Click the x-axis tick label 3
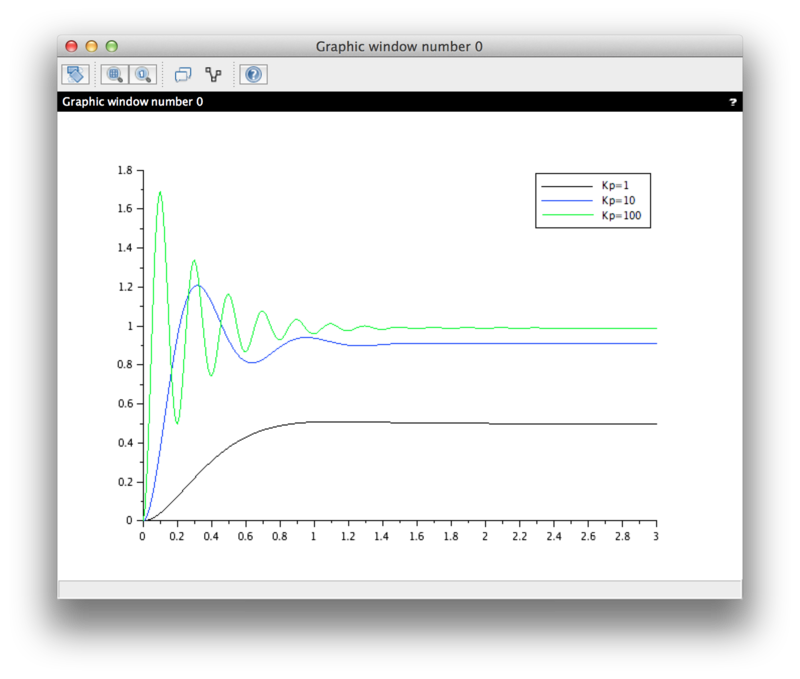Image resolution: width=800 pixels, height=679 pixels. coord(656,537)
